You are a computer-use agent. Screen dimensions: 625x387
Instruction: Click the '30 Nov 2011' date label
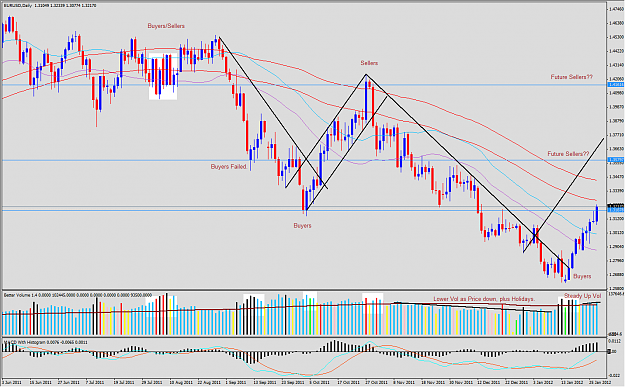(x=460, y=383)
